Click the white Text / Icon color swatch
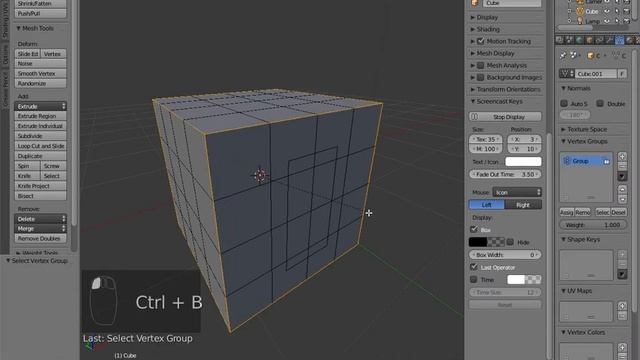 click(x=523, y=162)
